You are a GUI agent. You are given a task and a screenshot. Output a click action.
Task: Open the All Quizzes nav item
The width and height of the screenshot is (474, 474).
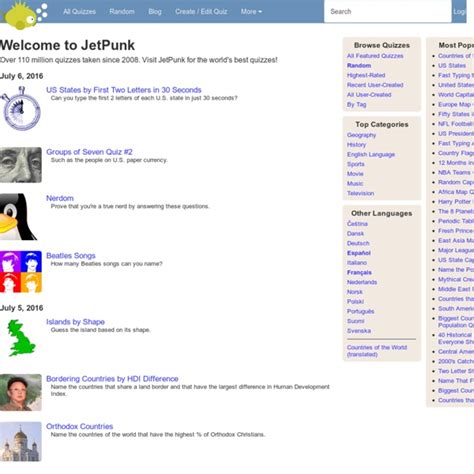point(79,12)
